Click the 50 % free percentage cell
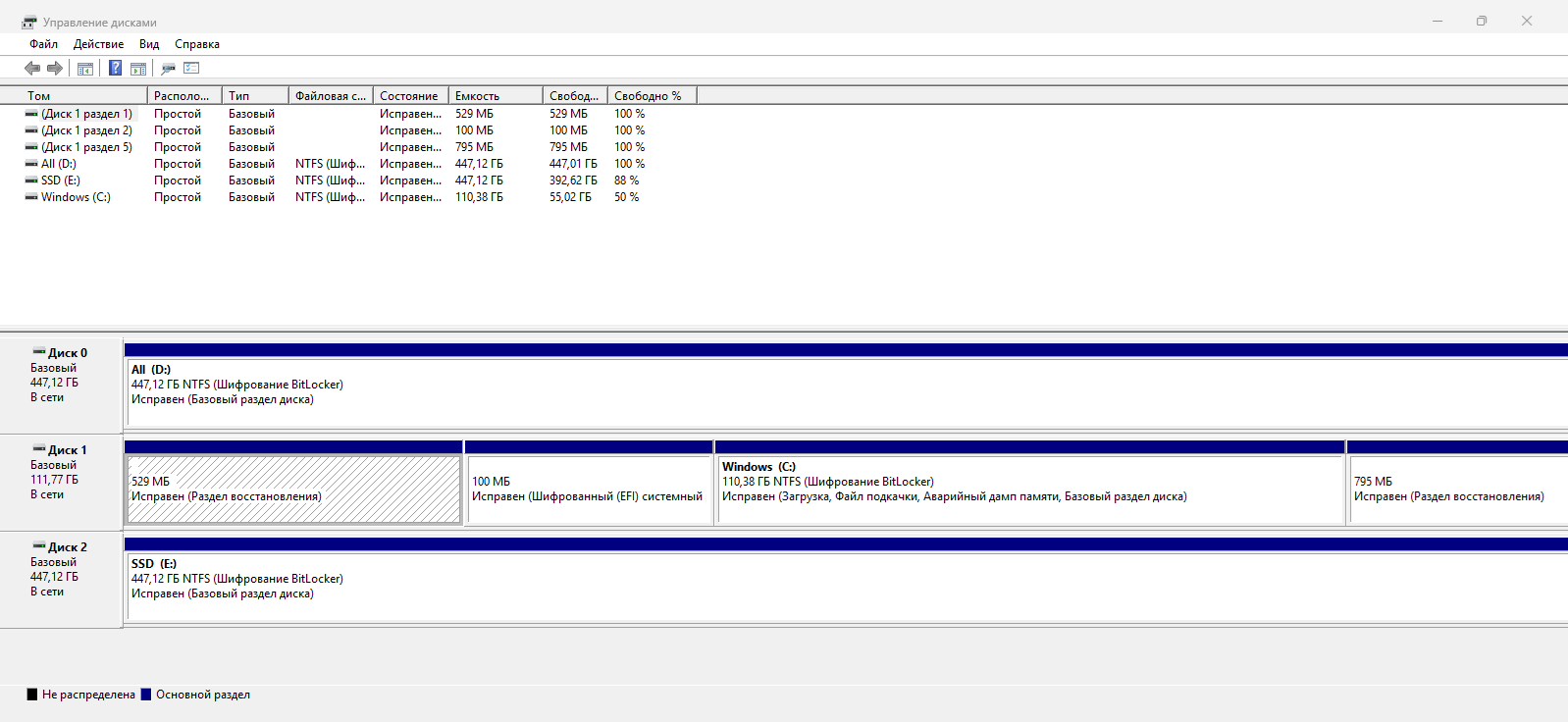 pyautogui.click(x=627, y=197)
